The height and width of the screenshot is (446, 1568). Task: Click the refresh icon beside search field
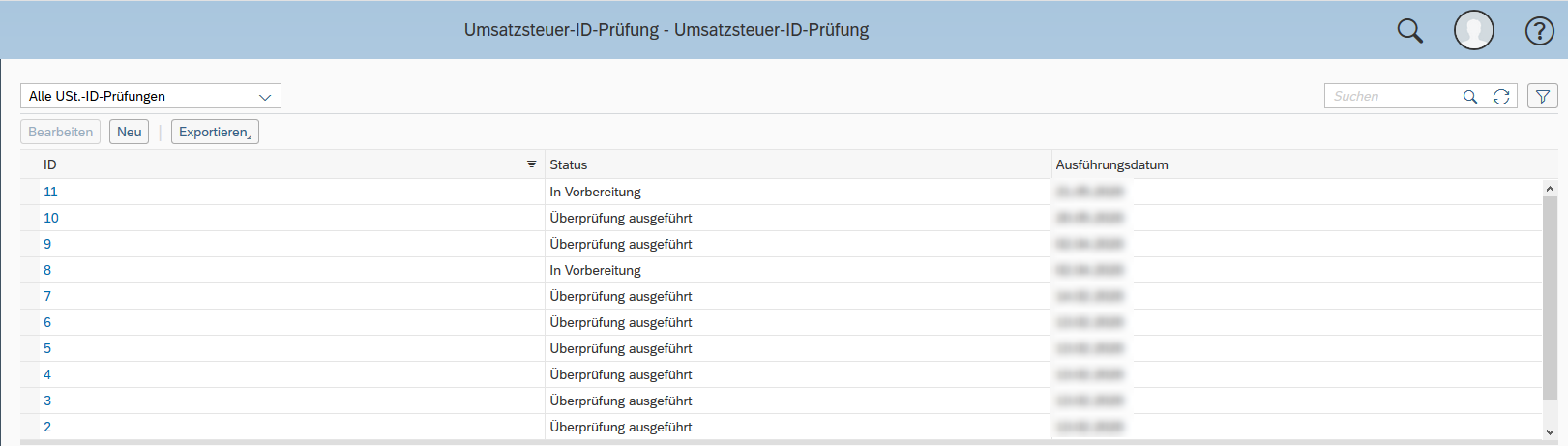coord(1501,97)
